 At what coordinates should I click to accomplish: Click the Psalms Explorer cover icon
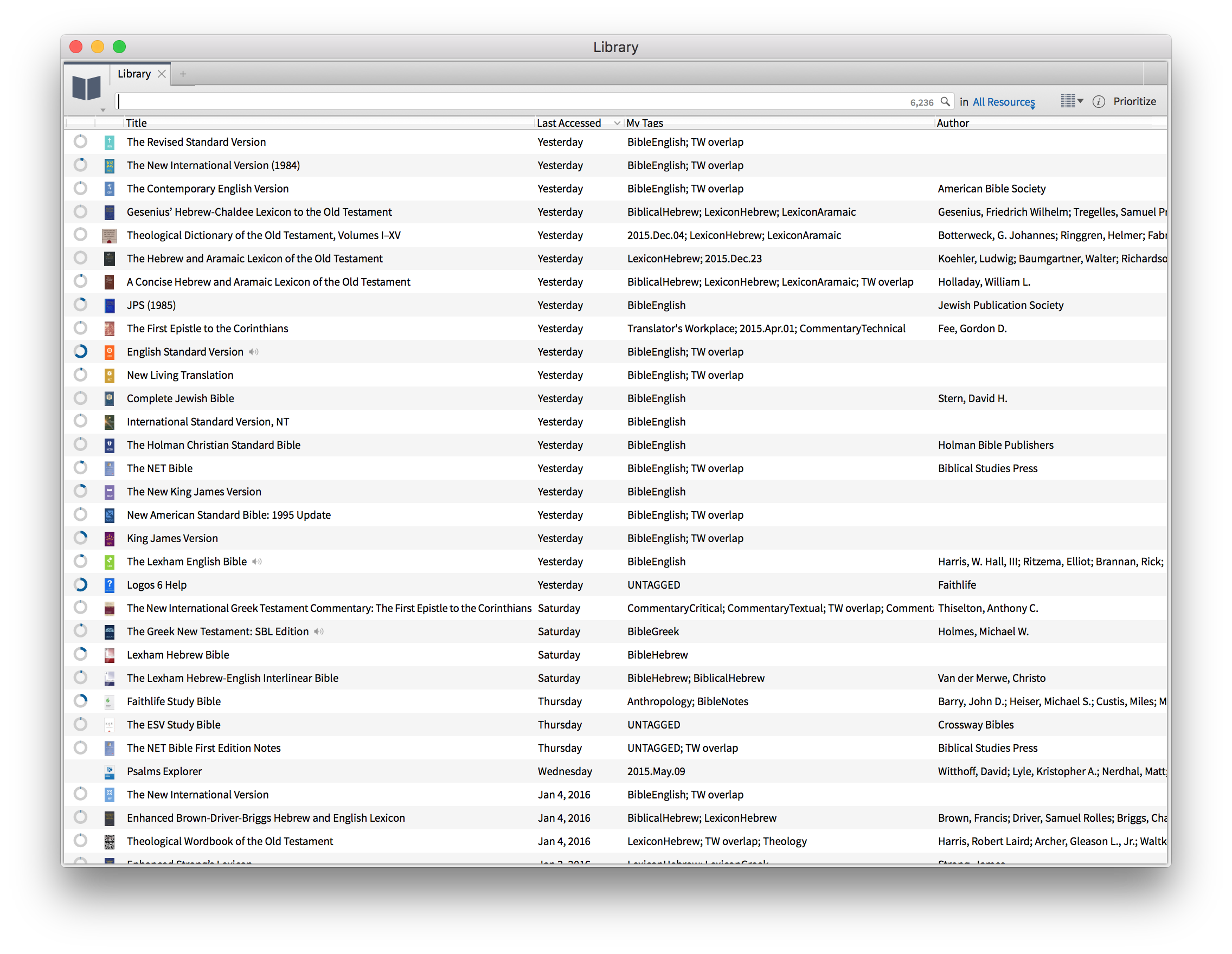tap(110, 772)
